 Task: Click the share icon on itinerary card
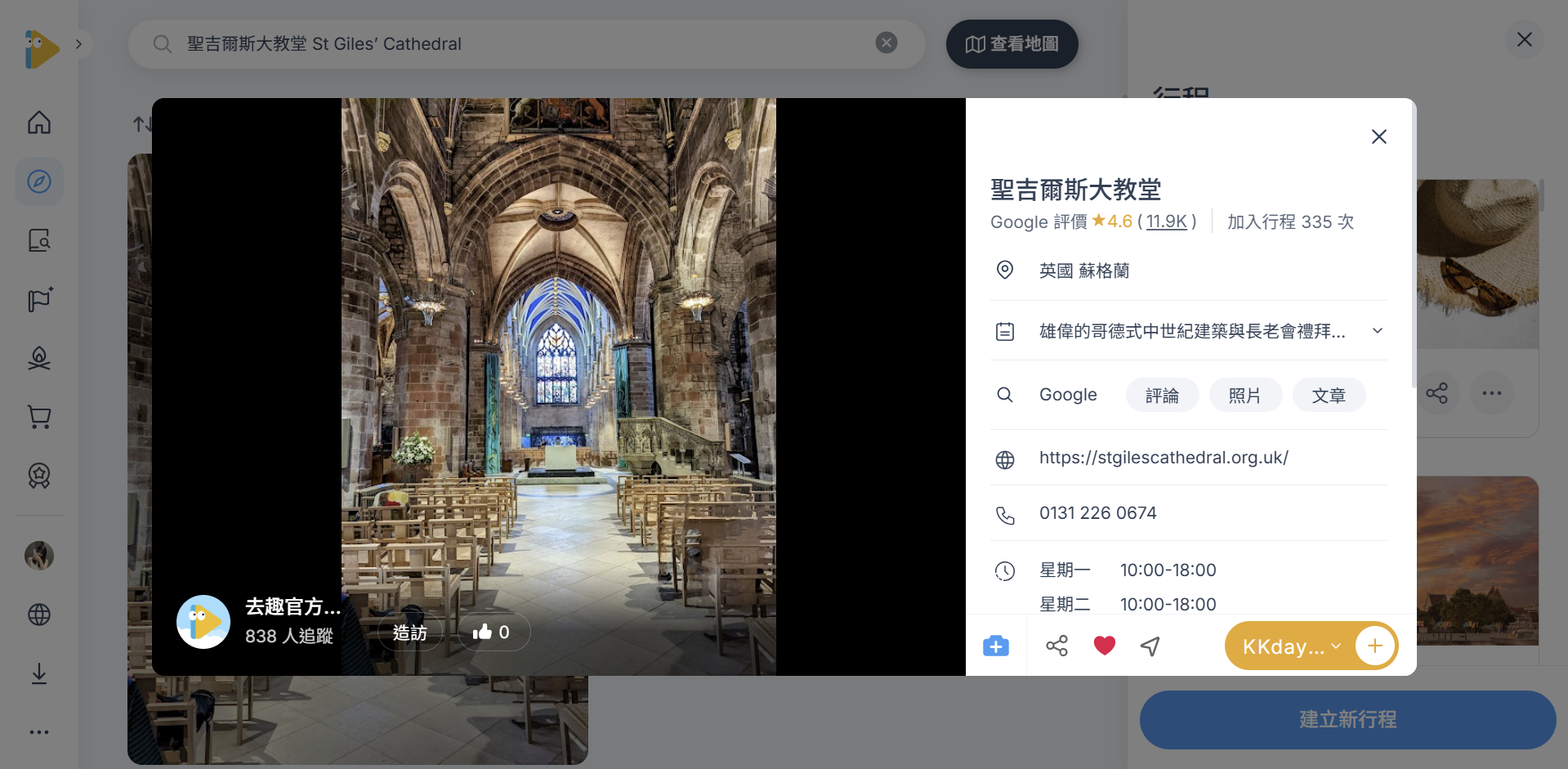coord(1437,394)
